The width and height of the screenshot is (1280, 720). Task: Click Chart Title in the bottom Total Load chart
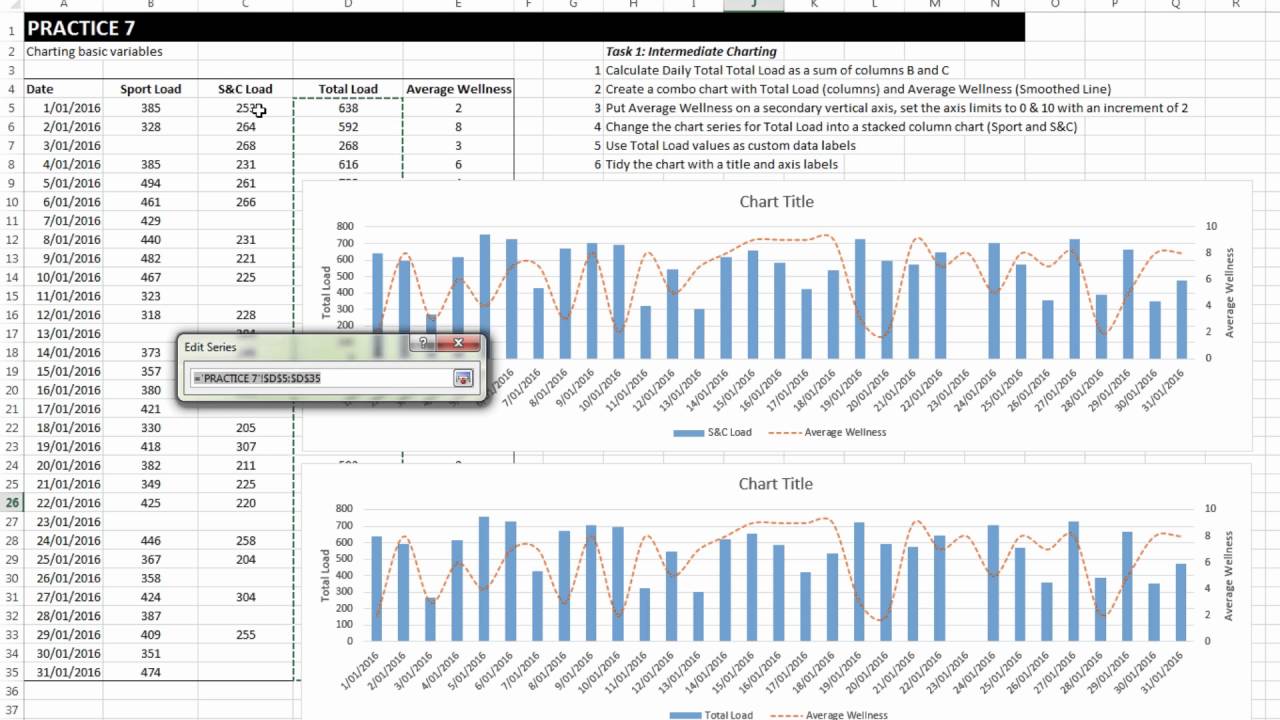coord(776,484)
